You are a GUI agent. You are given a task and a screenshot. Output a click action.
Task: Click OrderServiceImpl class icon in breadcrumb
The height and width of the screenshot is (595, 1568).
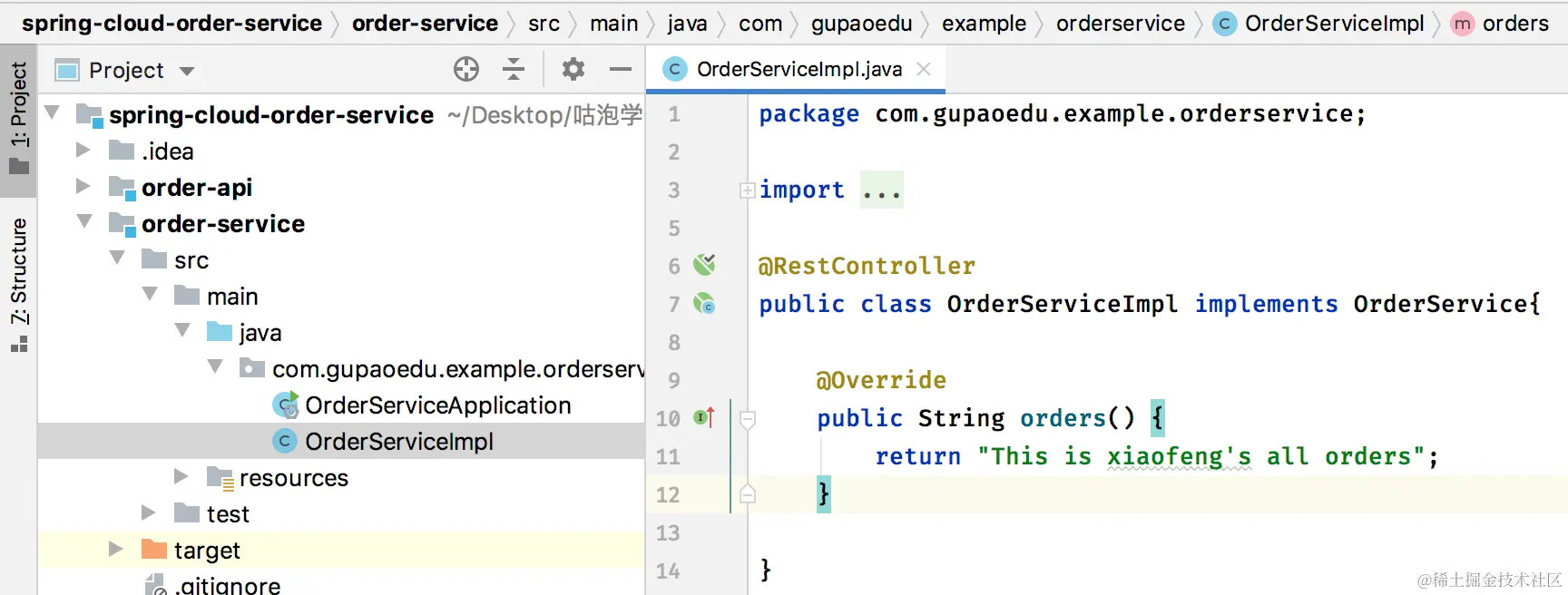pos(1224,24)
